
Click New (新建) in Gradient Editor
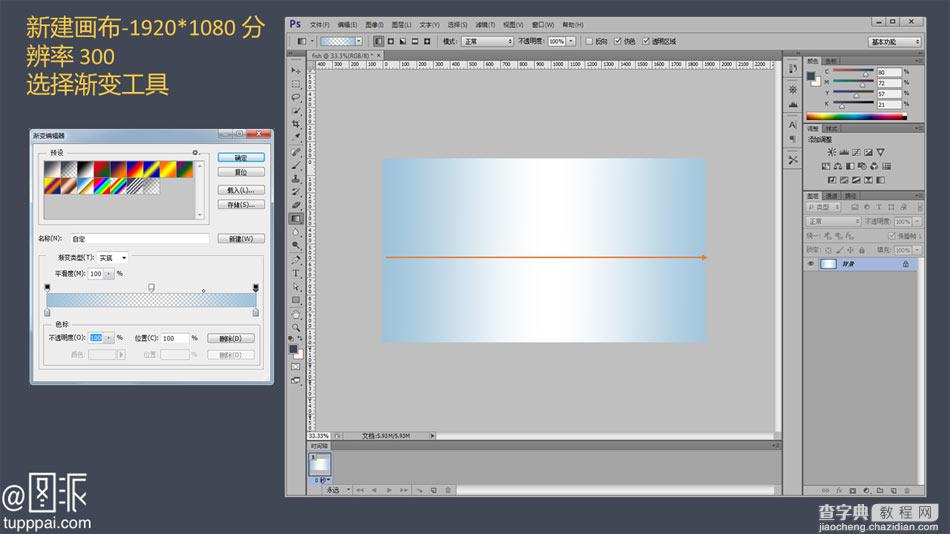pyautogui.click(x=241, y=238)
